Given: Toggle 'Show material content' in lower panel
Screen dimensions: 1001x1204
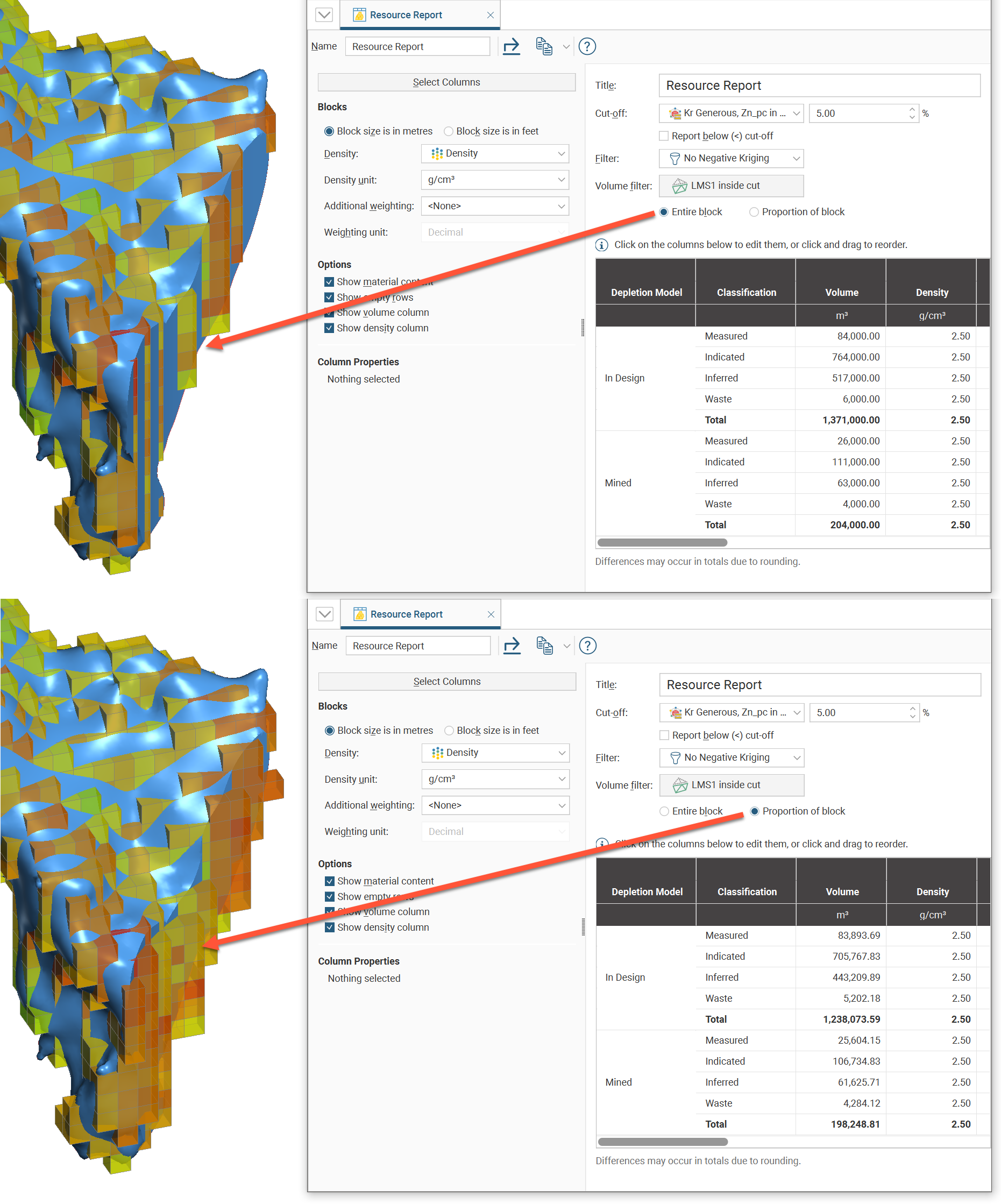Looking at the screenshot, I should pos(330,881).
